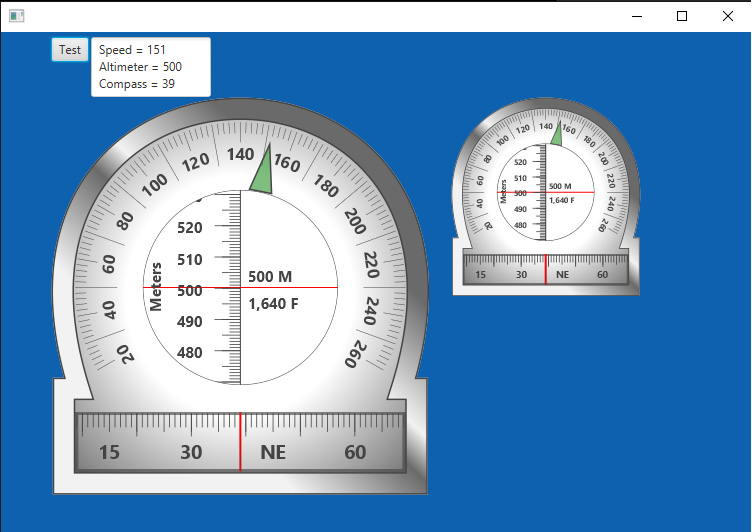Minimize the application window

tap(637, 16)
